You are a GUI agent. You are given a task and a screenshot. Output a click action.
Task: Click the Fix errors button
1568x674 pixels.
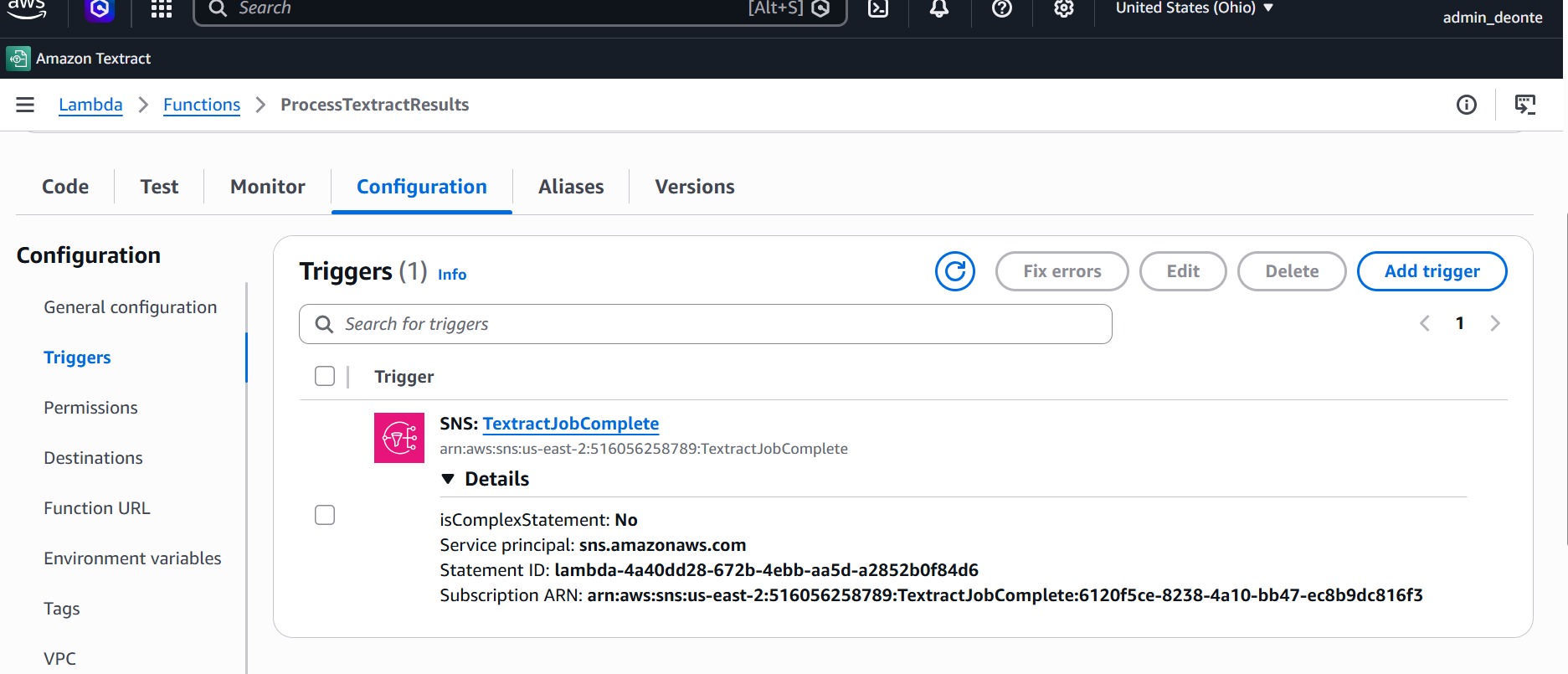tap(1062, 271)
